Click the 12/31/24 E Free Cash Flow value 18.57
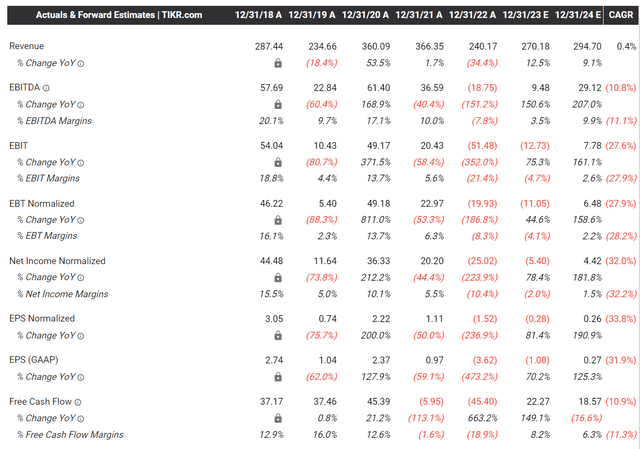This screenshot has width=640, height=449. [590, 402]
